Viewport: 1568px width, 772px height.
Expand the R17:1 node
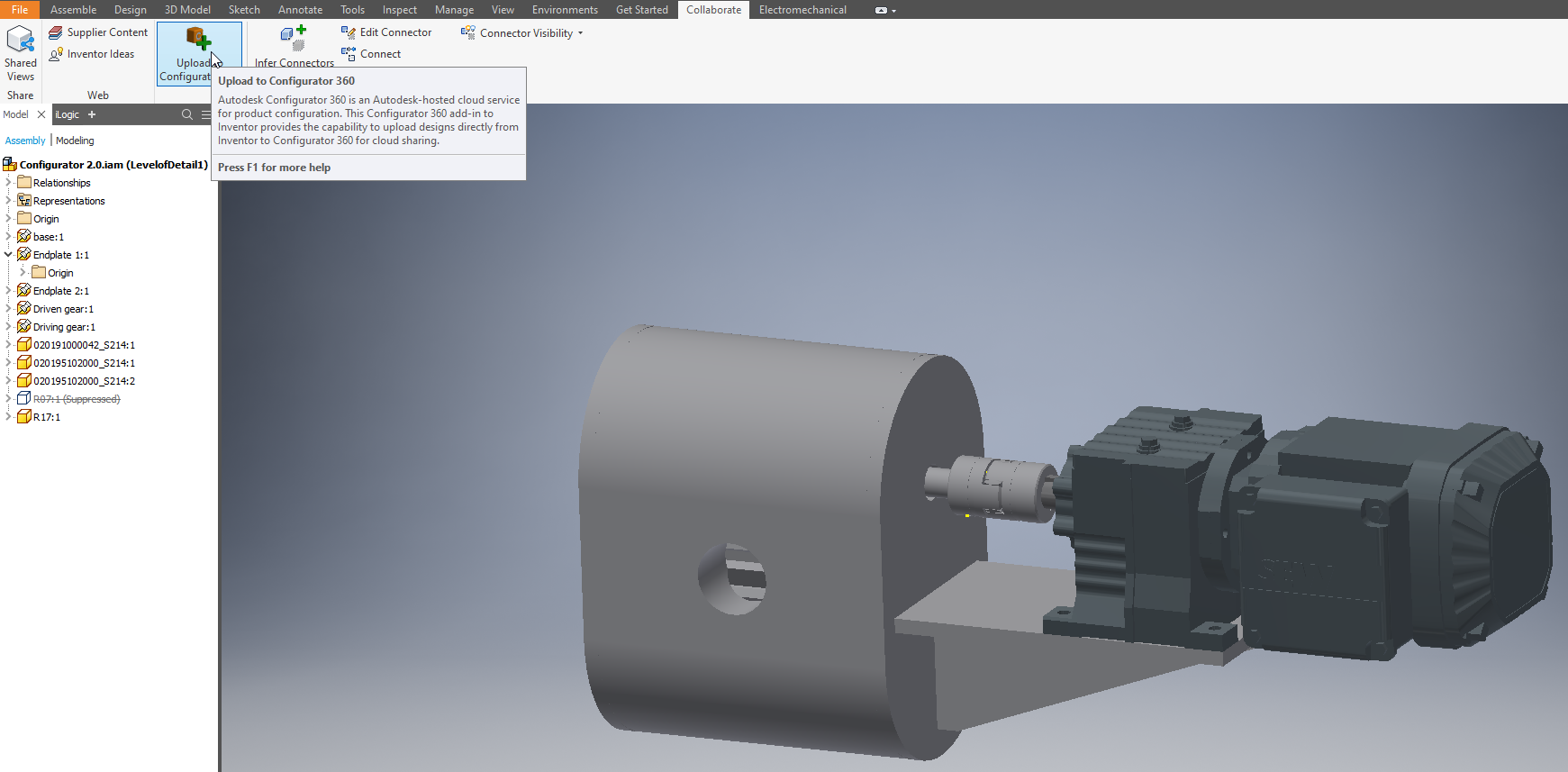(8, 416)
